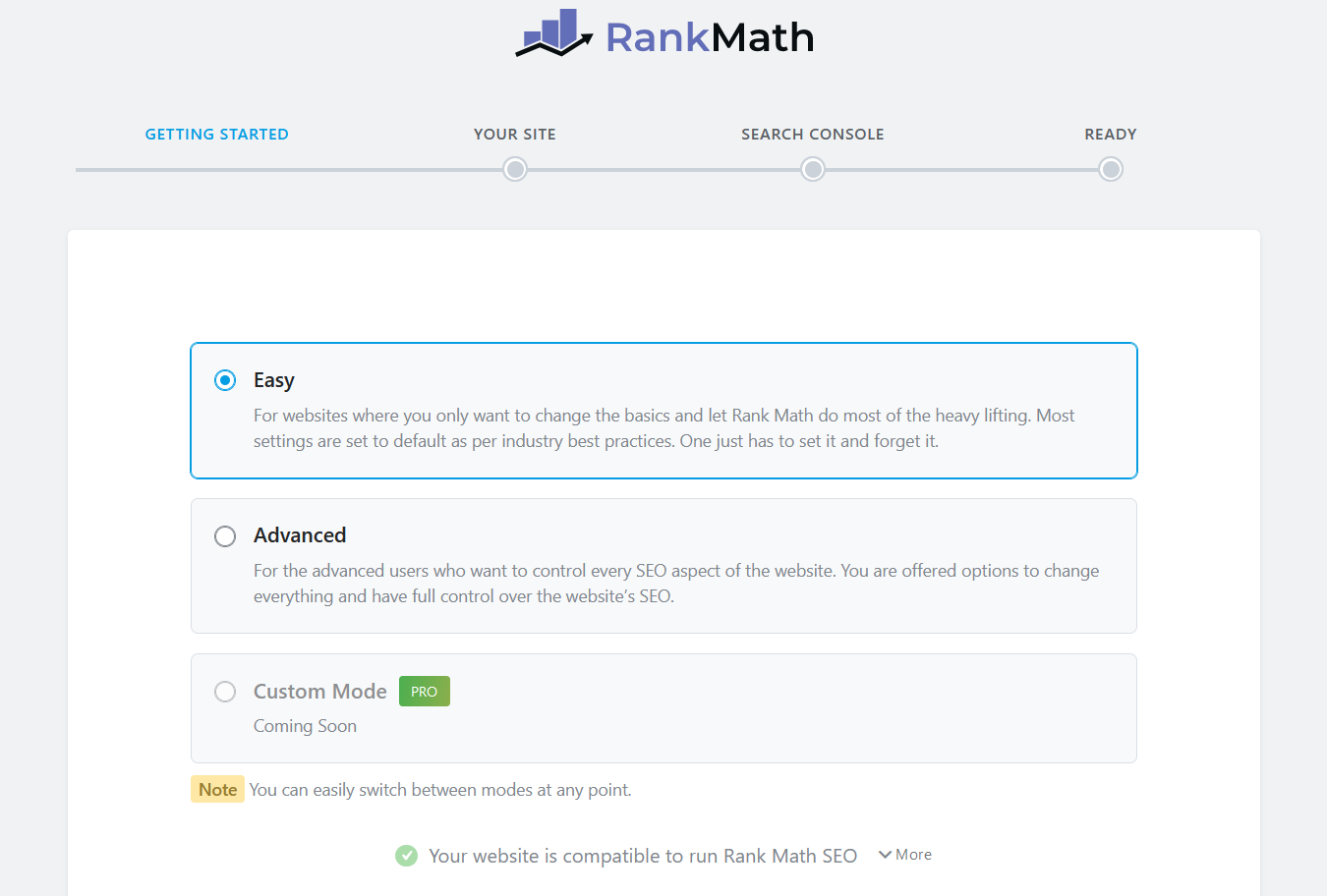Viewport: 1327px width, 896px height.
Task: Click the 'Easy' option heading
Action: click(274, 380)
